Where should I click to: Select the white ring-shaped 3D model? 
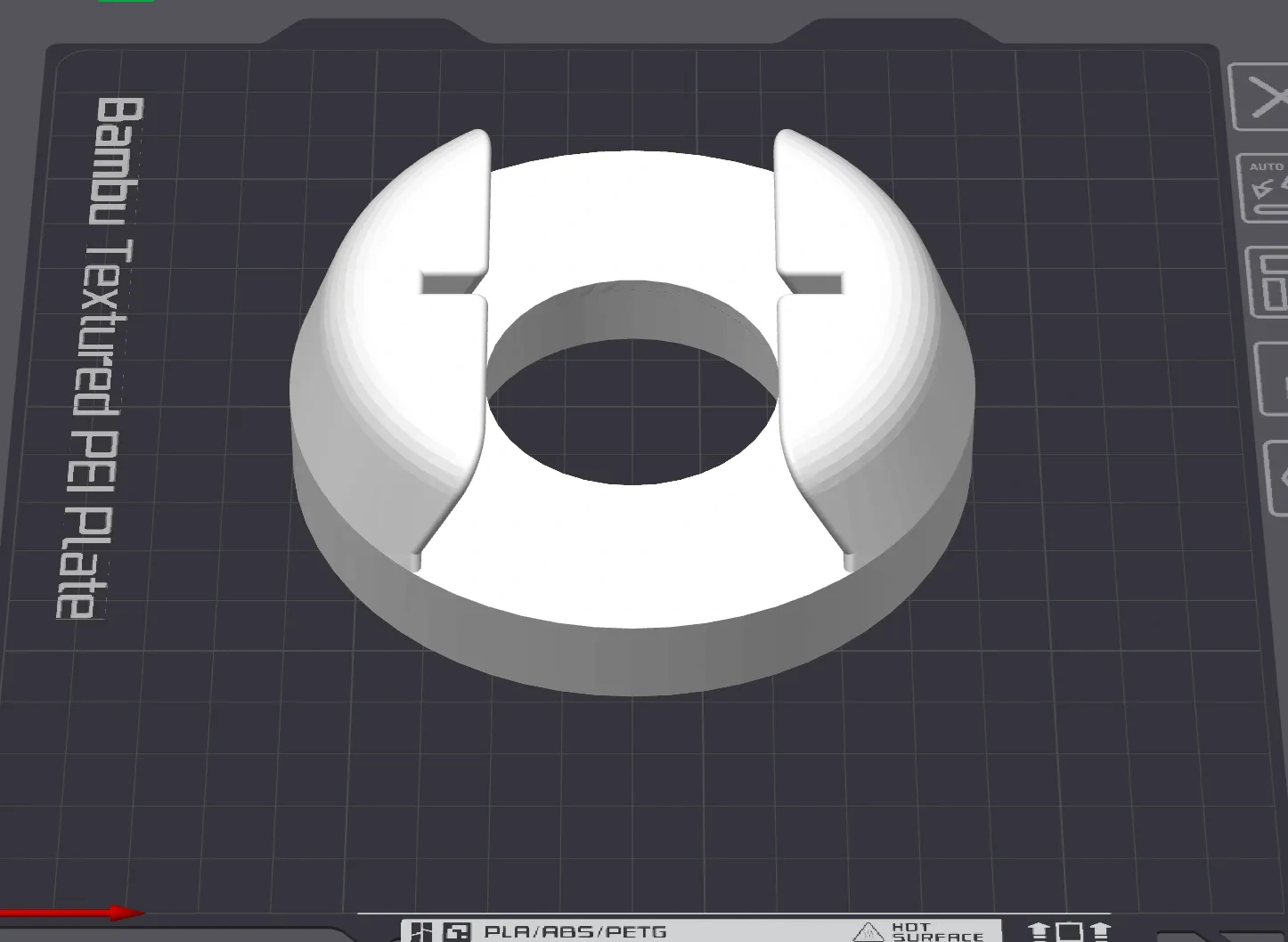[x=632, y=411]
